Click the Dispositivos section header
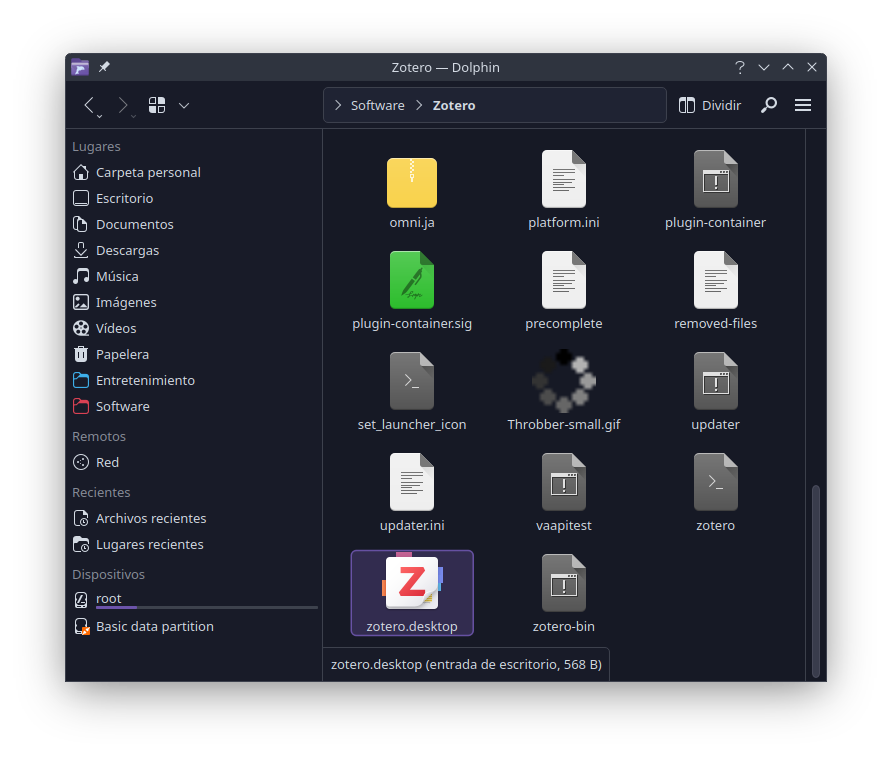 click(x=108, y=574)
